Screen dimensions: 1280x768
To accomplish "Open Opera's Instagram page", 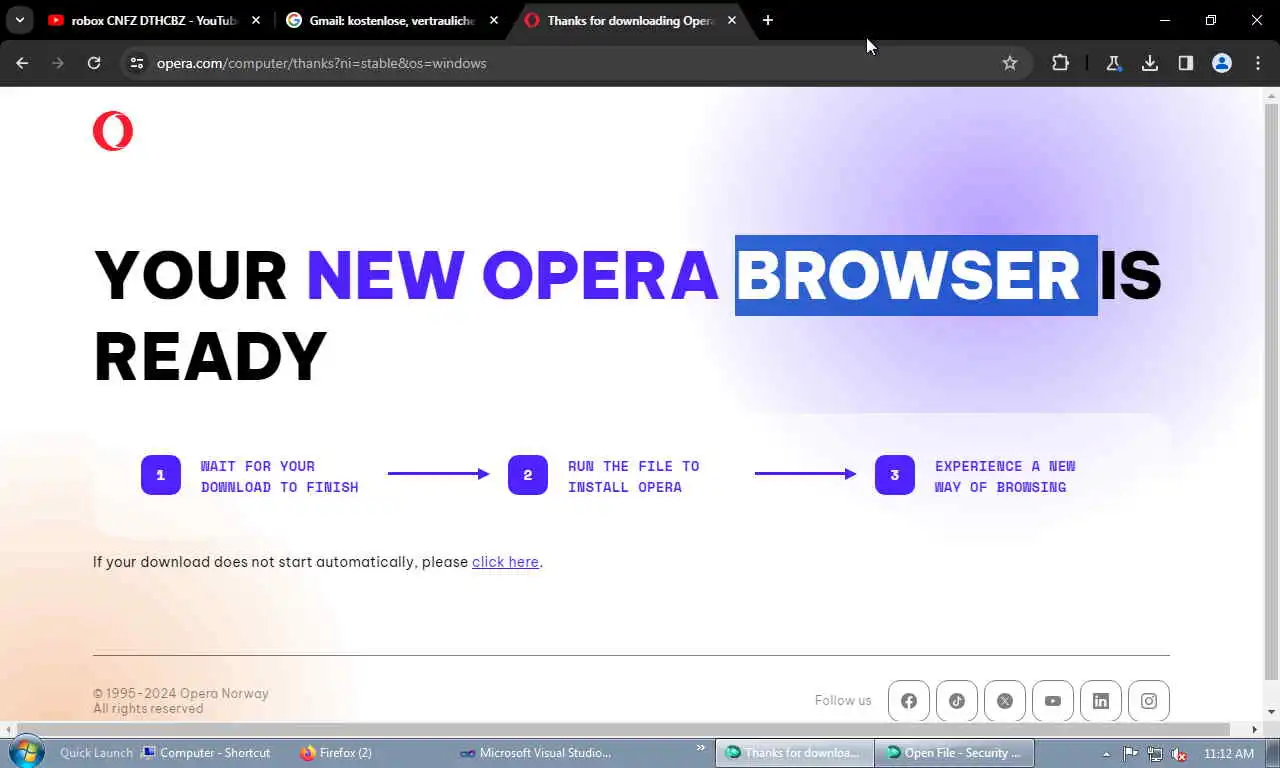I will tap(1149, 701).
